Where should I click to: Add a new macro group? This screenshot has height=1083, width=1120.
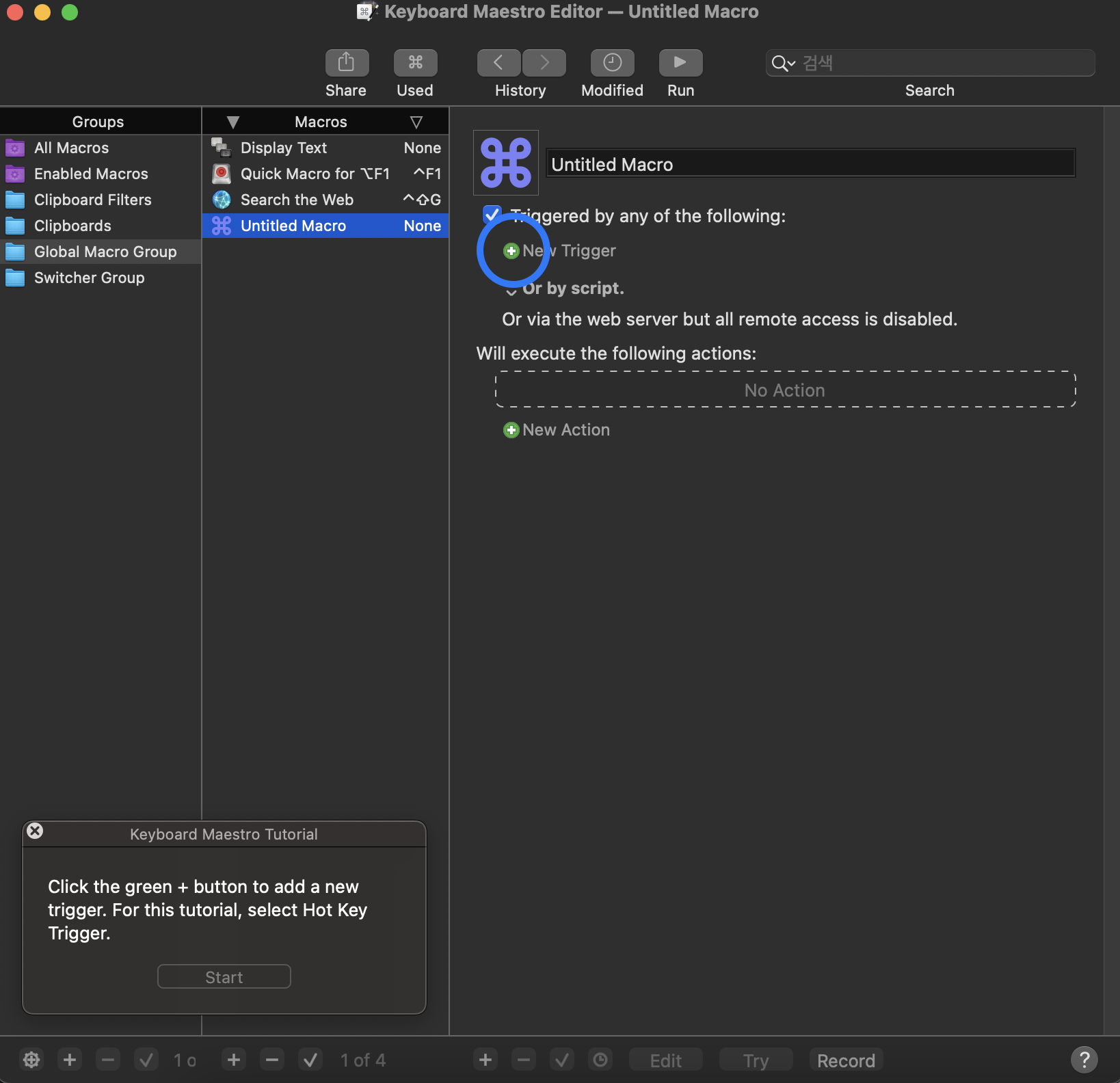pos(70,1060)
